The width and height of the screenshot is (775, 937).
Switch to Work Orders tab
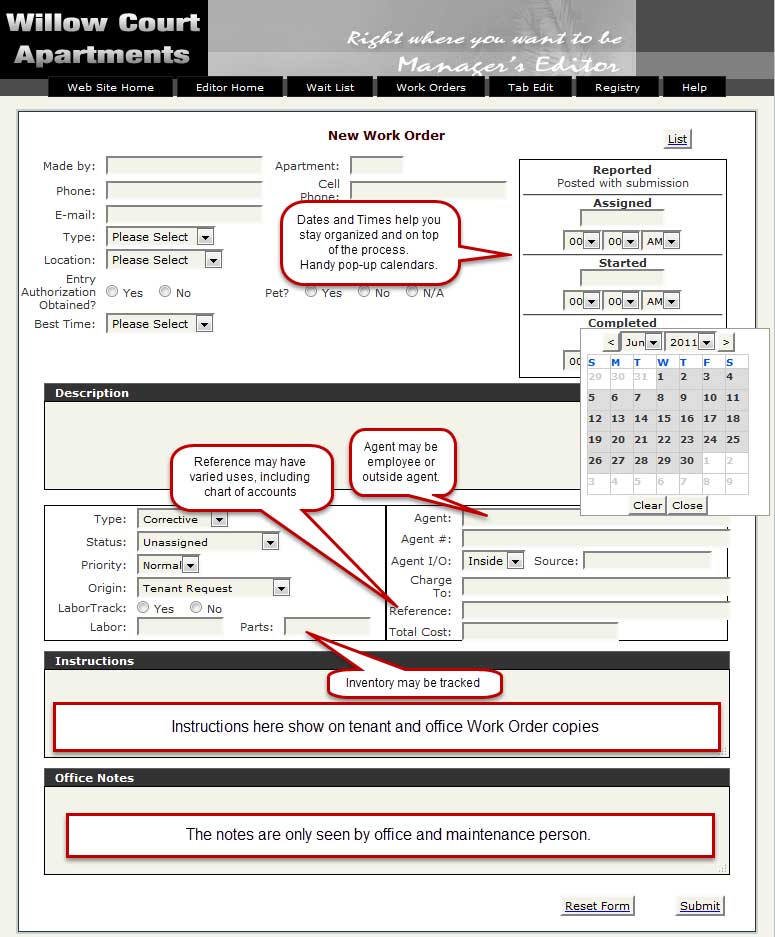[x=431, y=87]
